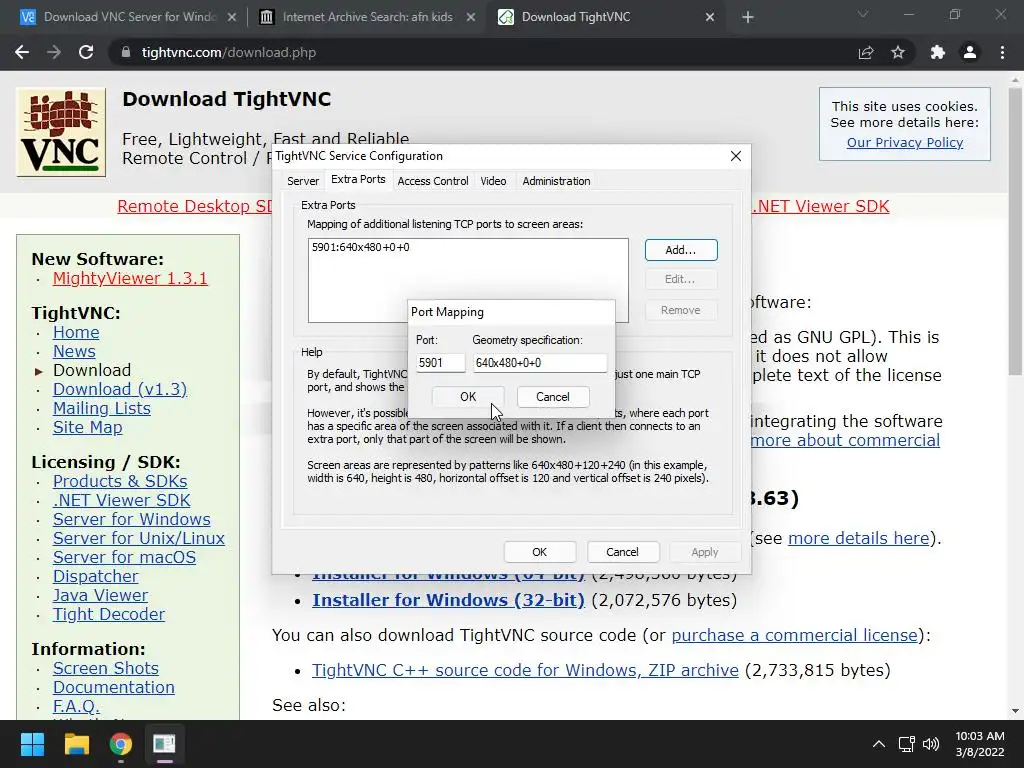The height and width of the screenshot is (768, 1024).
Task: Open the Chrome profile avatar icon
Action: pyautogui.click(x=970, y=52)
